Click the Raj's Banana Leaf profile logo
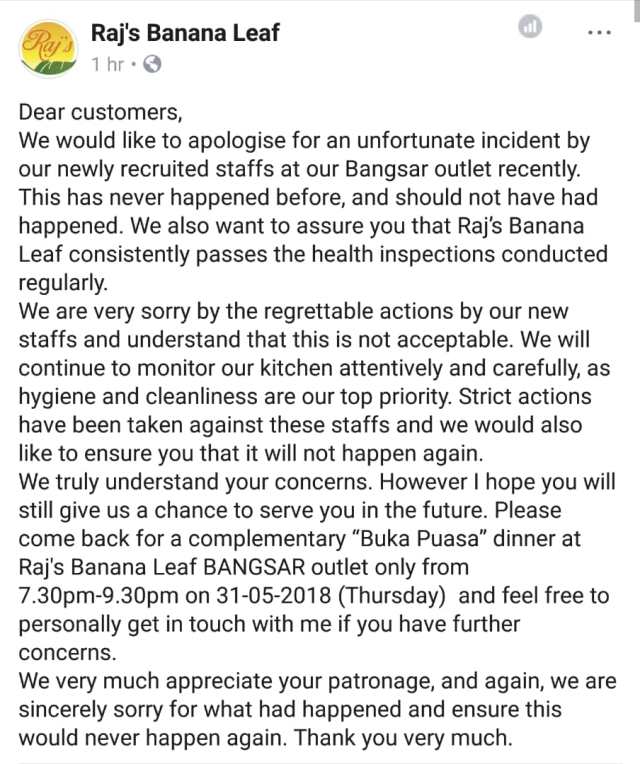Screen dimensions: 640x764 coord(50,49)
